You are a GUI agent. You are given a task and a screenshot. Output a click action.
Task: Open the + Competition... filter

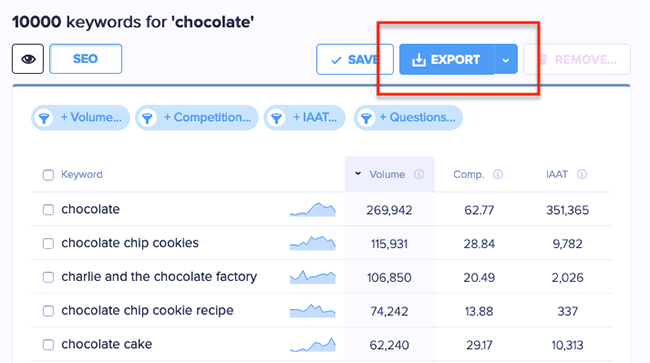pos(197,118)
